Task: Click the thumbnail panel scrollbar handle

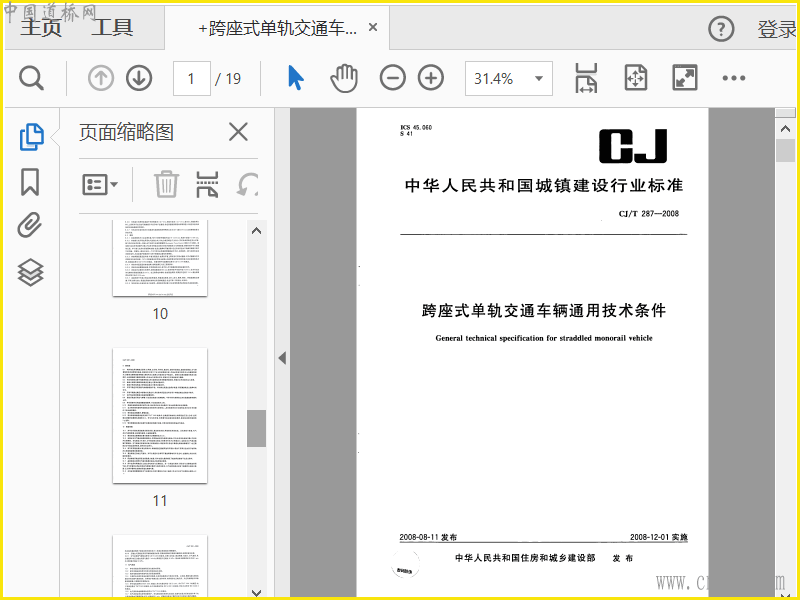Action: tap(257, 429)
